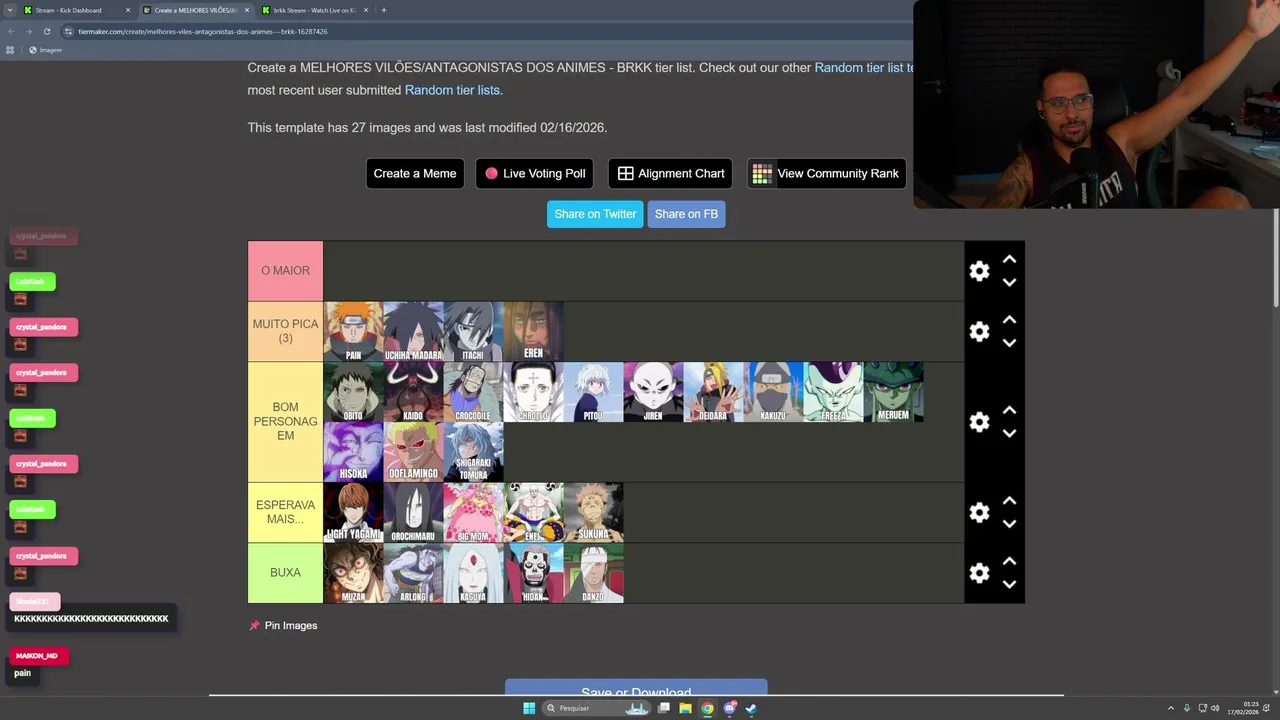Screen dimensions: 1280x720
Task: Open Chrome from the taskbar
Action: 707,708
